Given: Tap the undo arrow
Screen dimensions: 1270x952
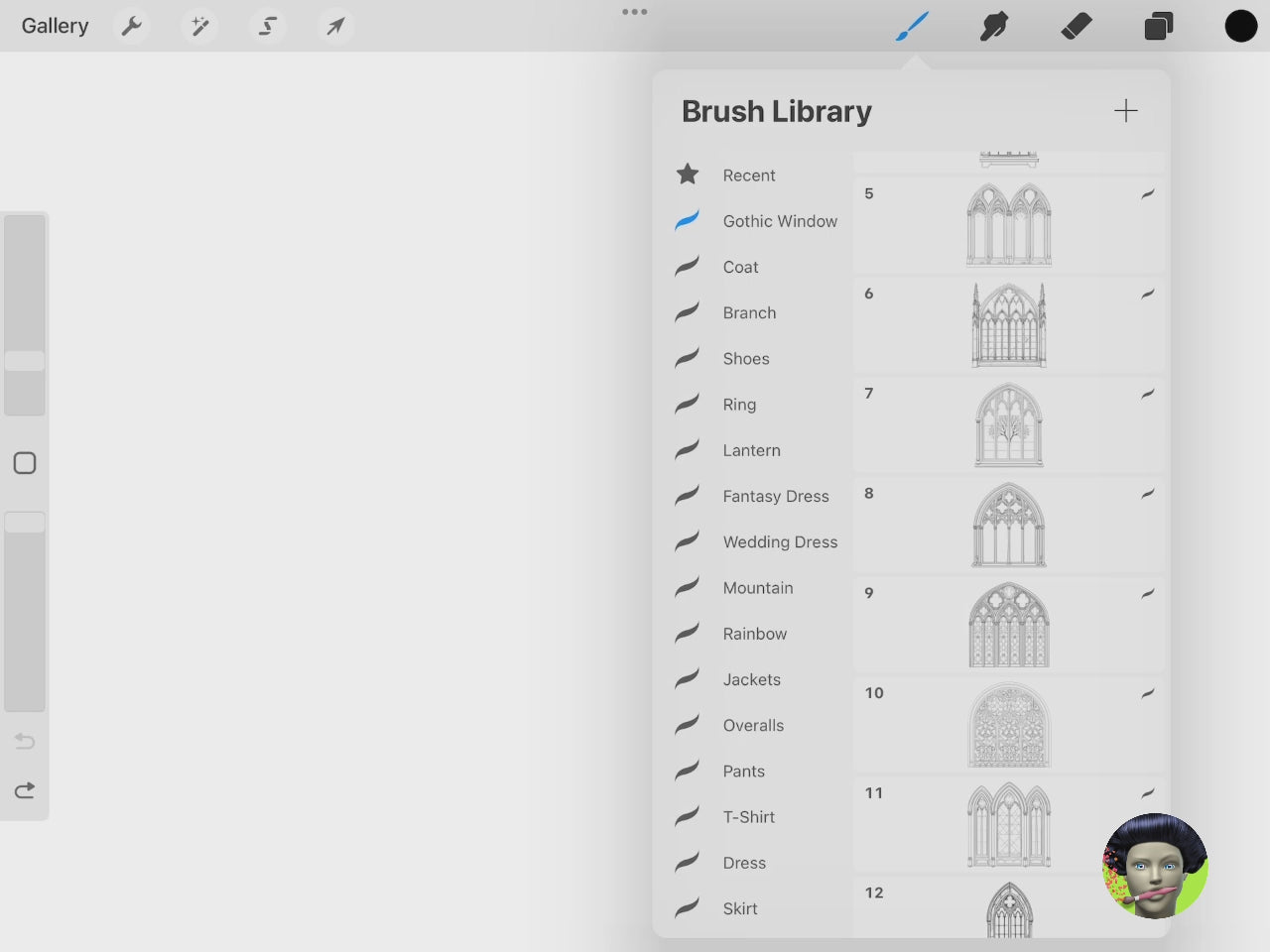Looking at the screenshot, I should coord(24,741).
